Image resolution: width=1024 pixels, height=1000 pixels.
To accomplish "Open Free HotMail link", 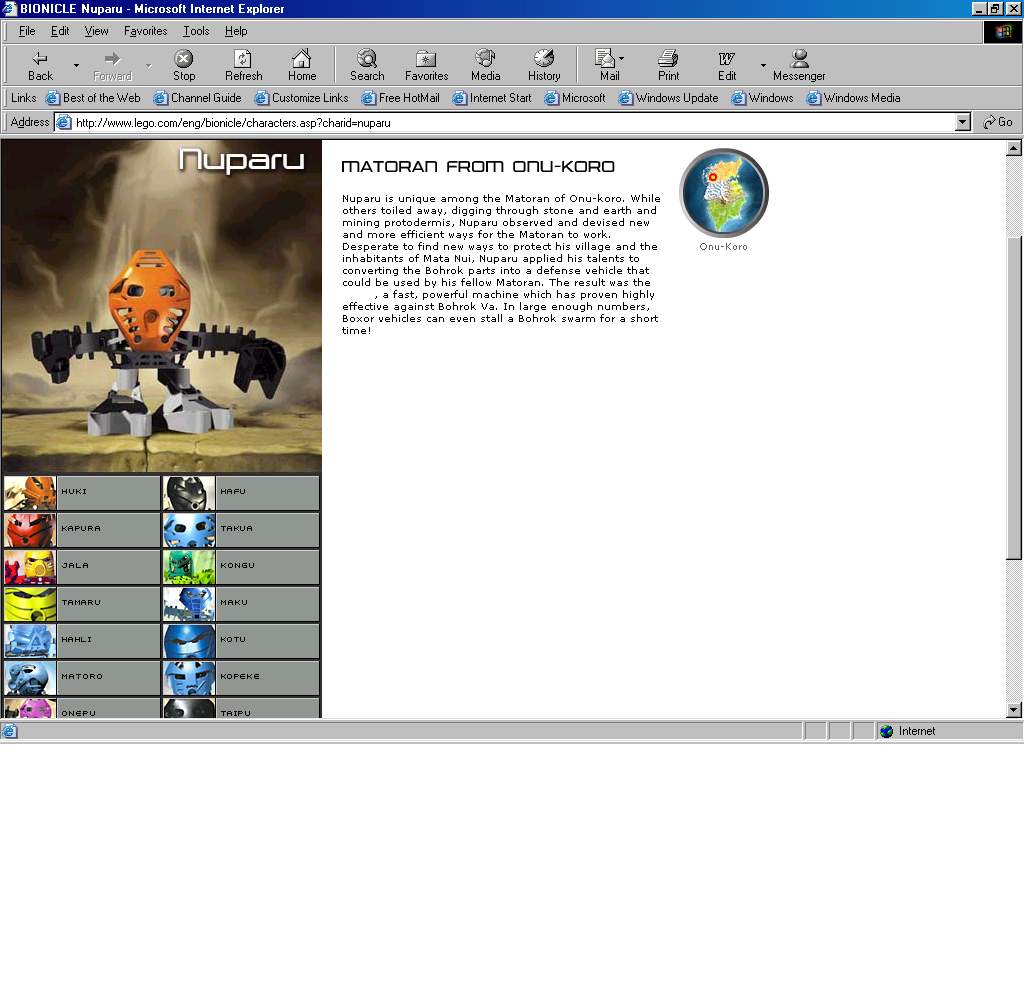I will point(400,98).
